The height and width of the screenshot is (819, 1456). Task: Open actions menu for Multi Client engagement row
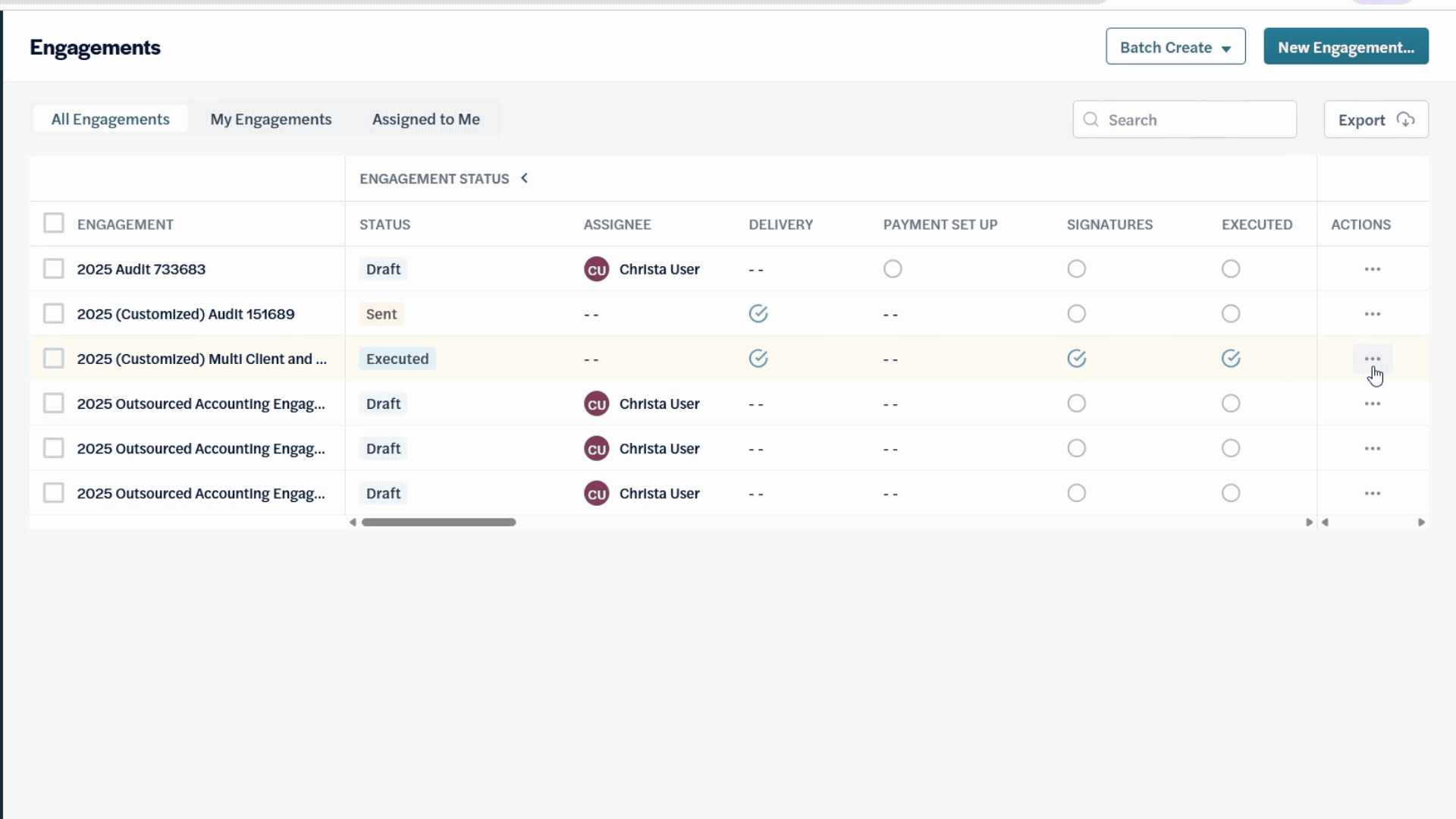click(1372, 359)
